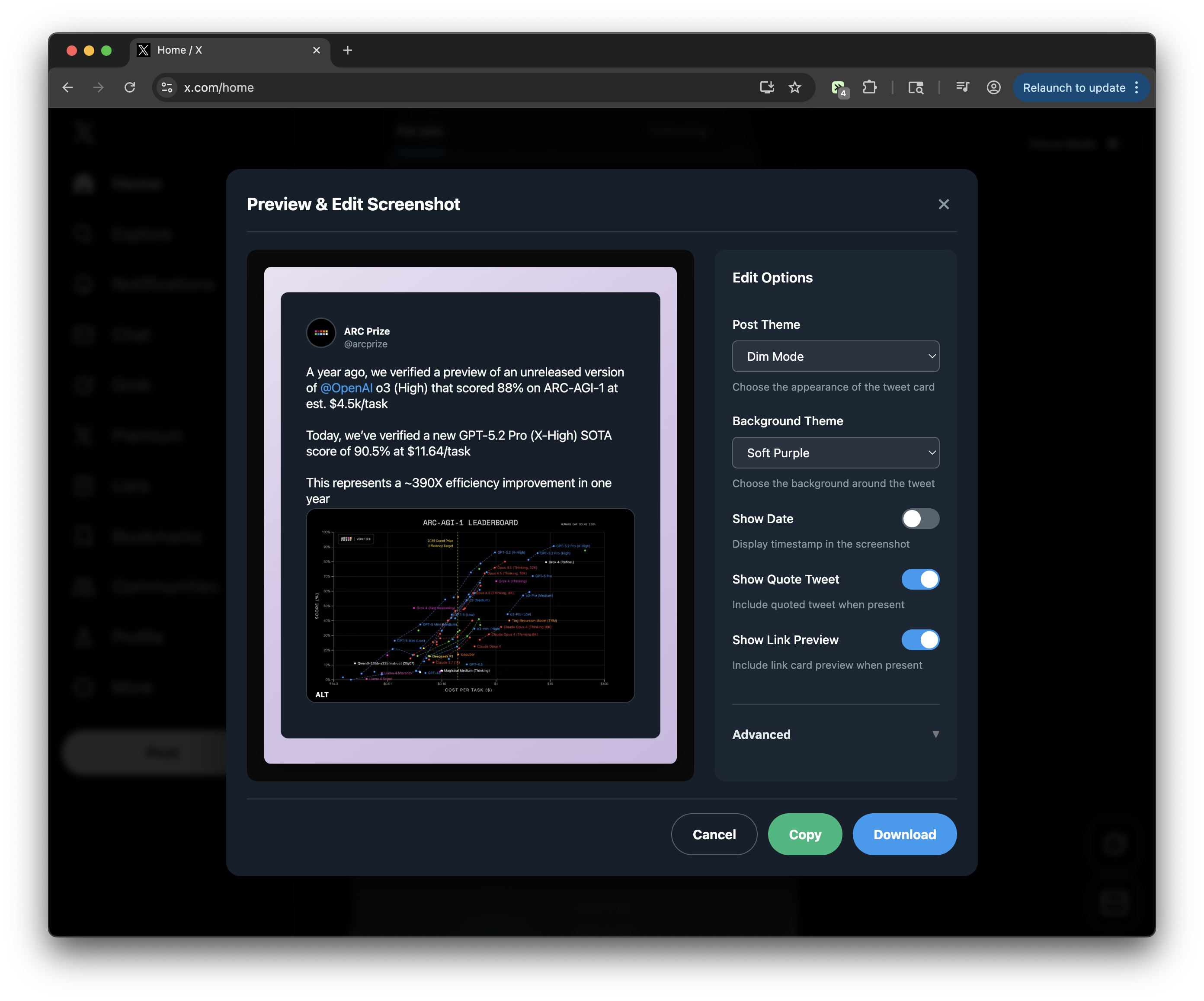
Task: Enable the Show Date toggle
Action: 919,519
